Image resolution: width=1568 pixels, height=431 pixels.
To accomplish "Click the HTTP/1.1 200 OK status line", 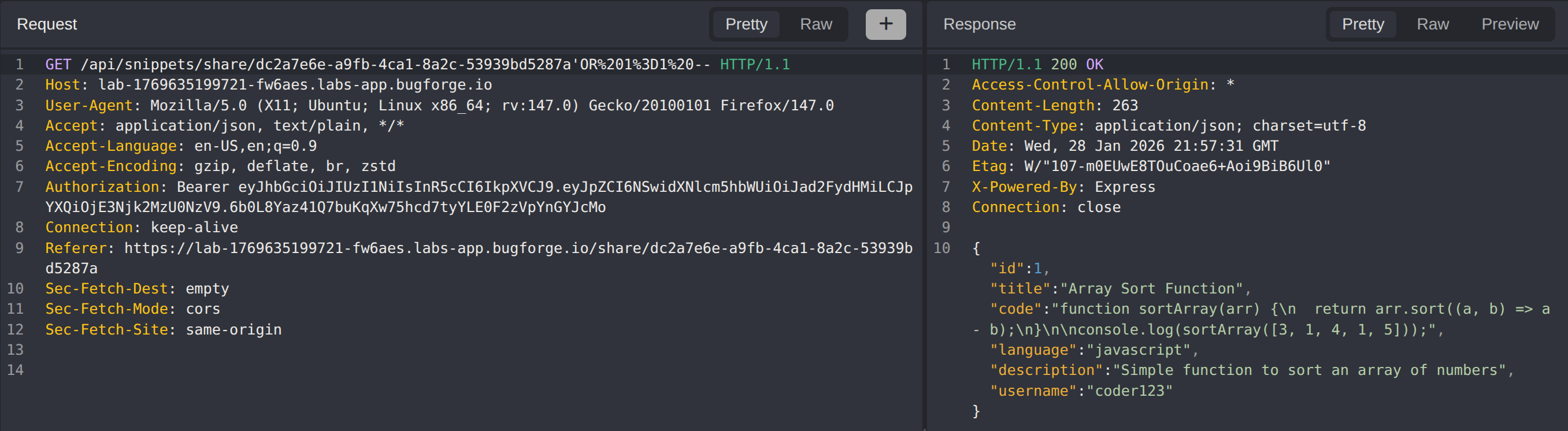I will (1037, 65).
